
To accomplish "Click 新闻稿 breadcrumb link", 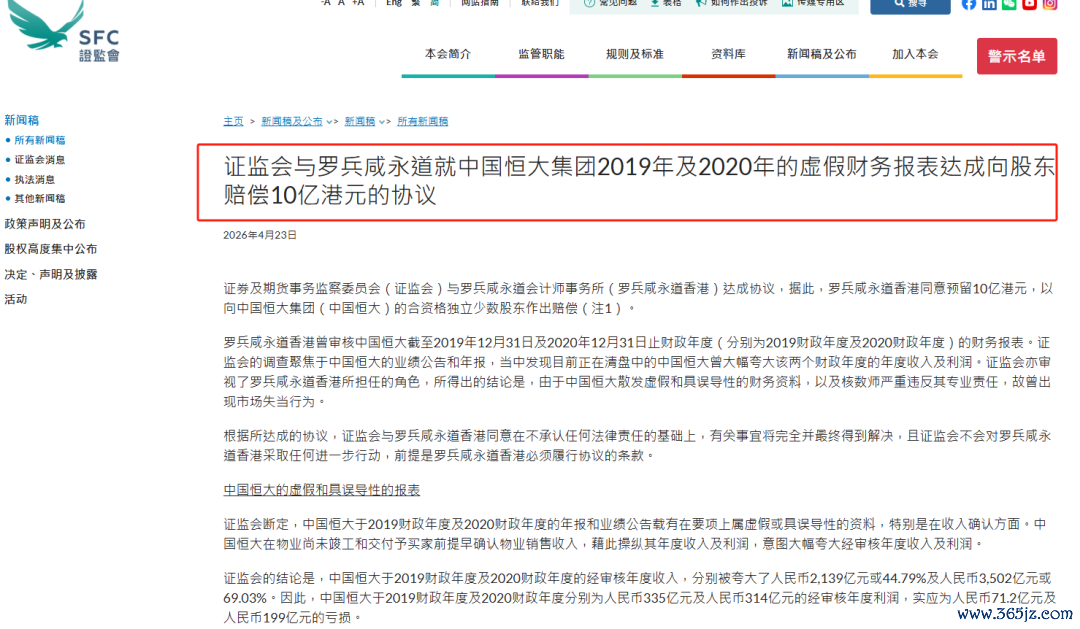I will 360,121.
